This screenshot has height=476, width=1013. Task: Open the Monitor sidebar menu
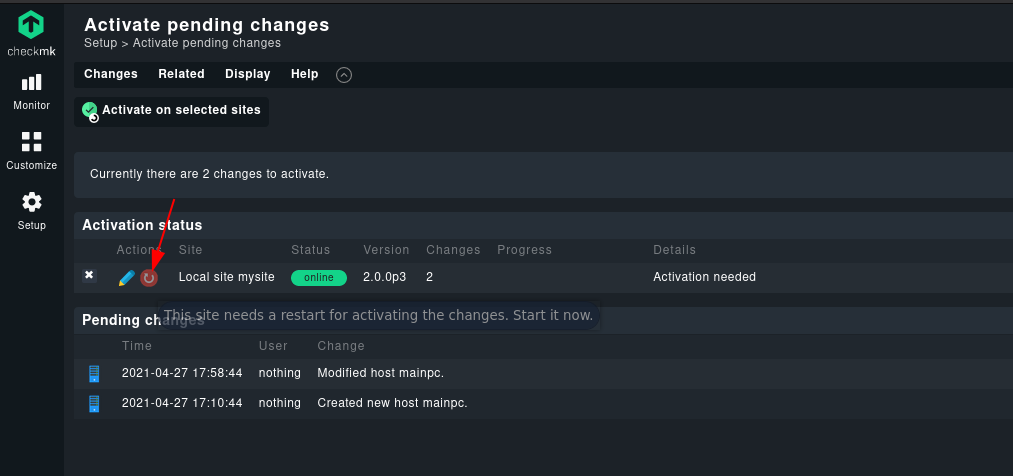pos(31,92)
